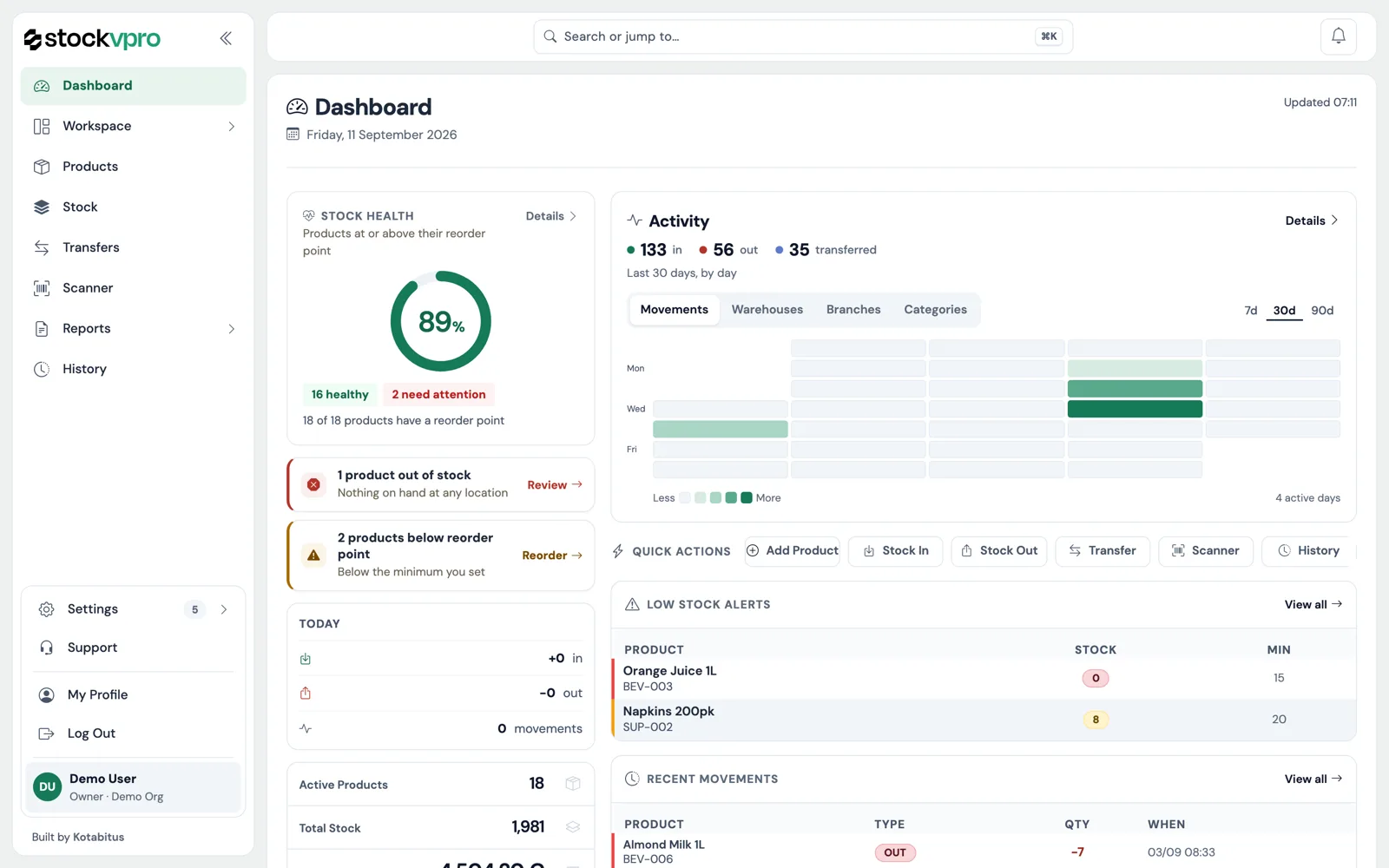Click Scanner quick action button
Viewport: 1389px width, 868px height.
1206,551
